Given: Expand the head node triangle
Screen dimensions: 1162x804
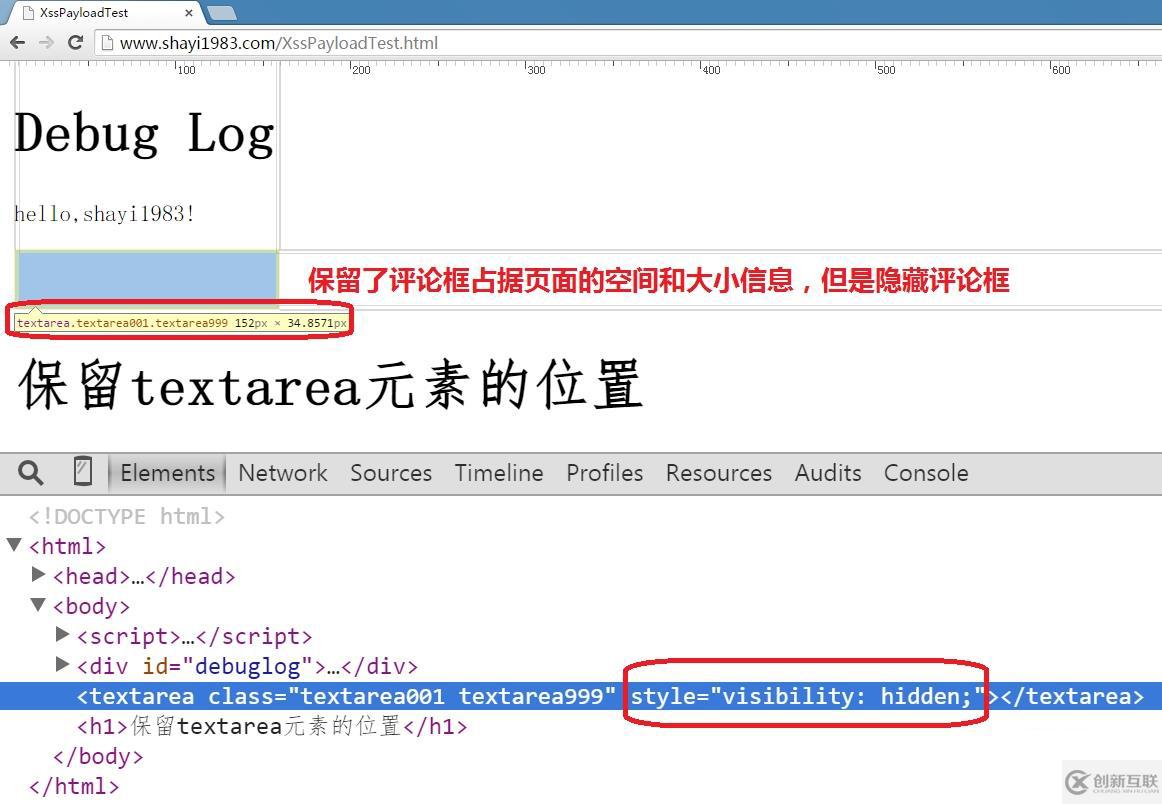Looking at the screenshot, I should (39, 574).
